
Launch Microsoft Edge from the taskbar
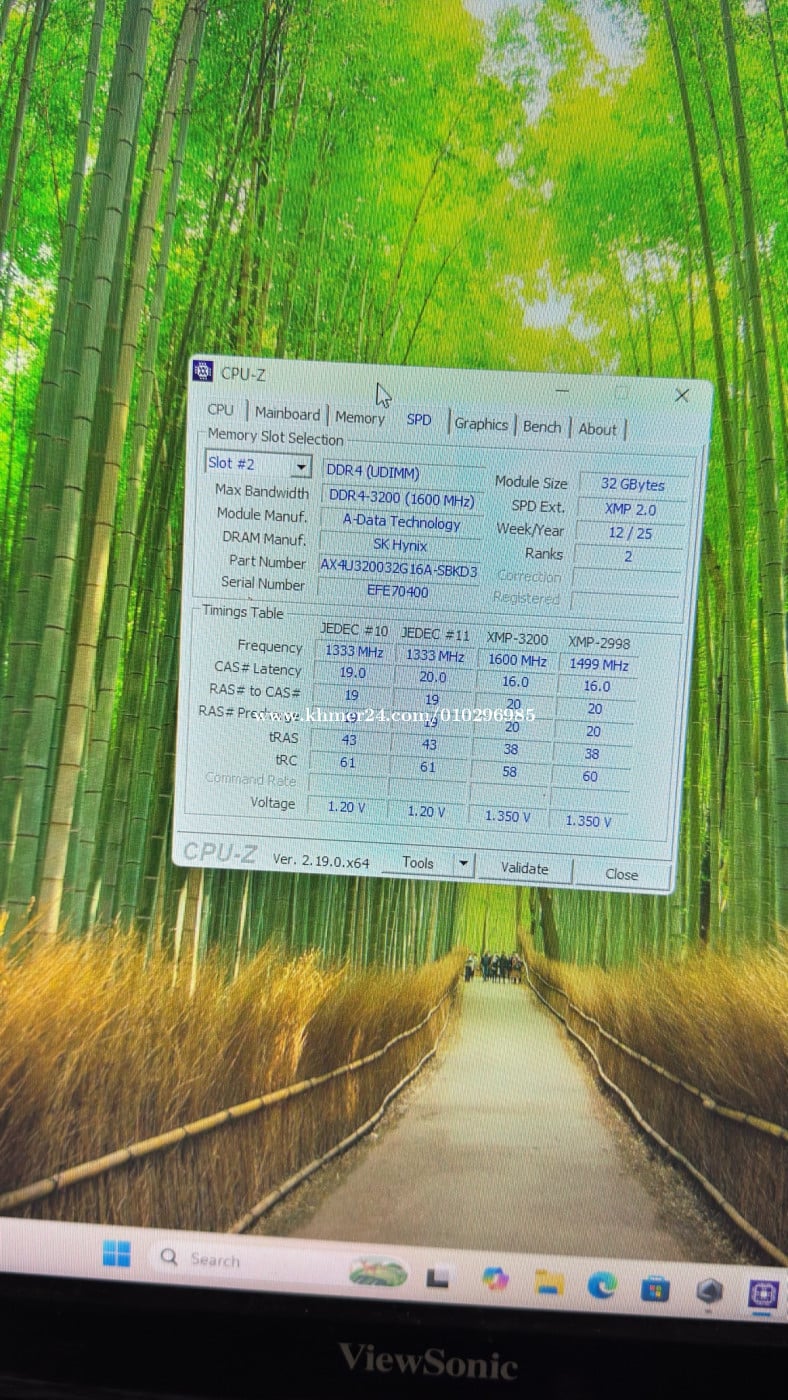click(602, 1284)
